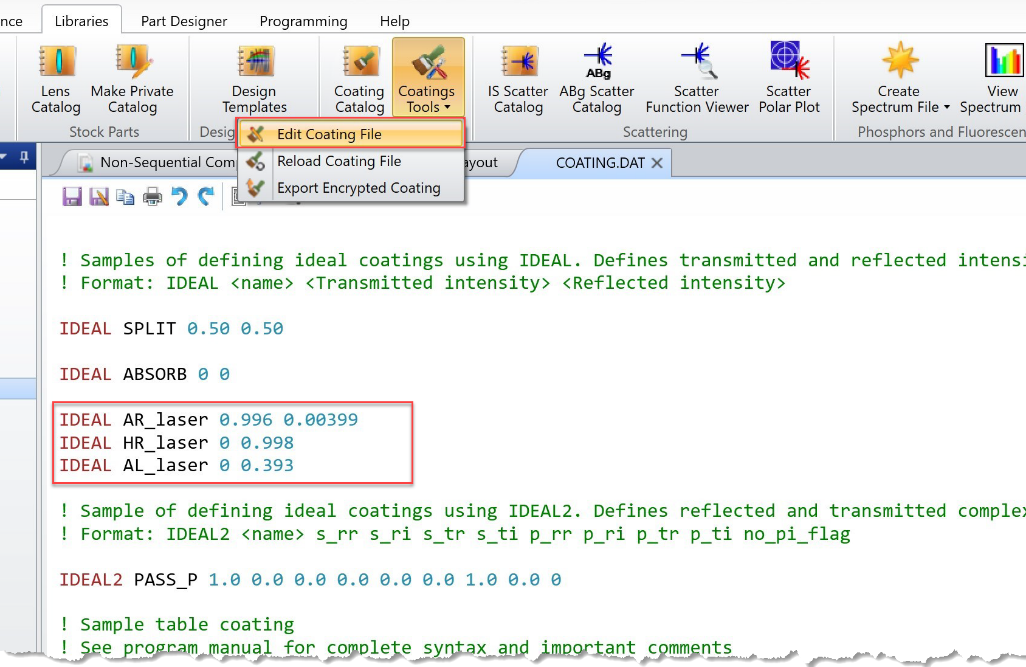Image resolution: width=1026 pixels, height=667 pixels.
Task: Switch to the Part Designer ribbon tab
Action: pos(184,21)
